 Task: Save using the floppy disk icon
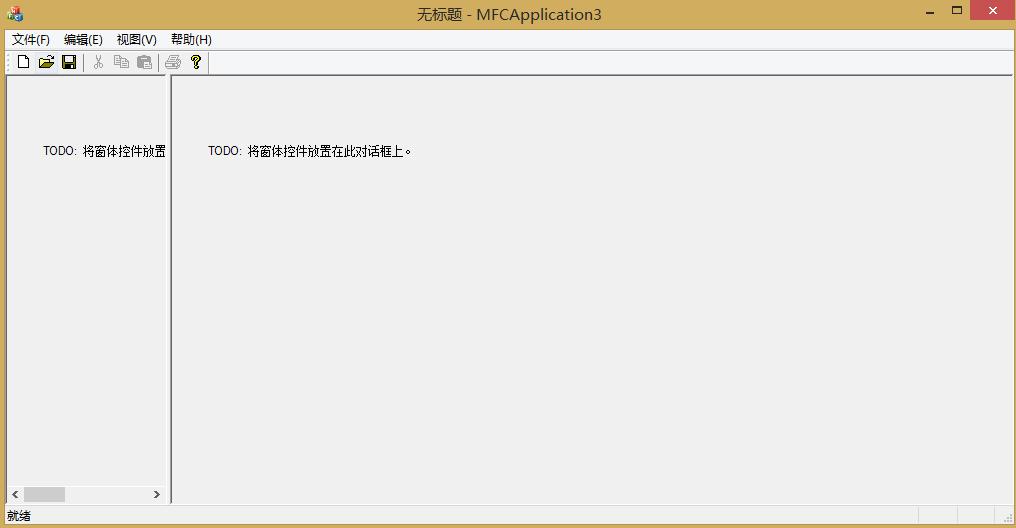[69, 62]
